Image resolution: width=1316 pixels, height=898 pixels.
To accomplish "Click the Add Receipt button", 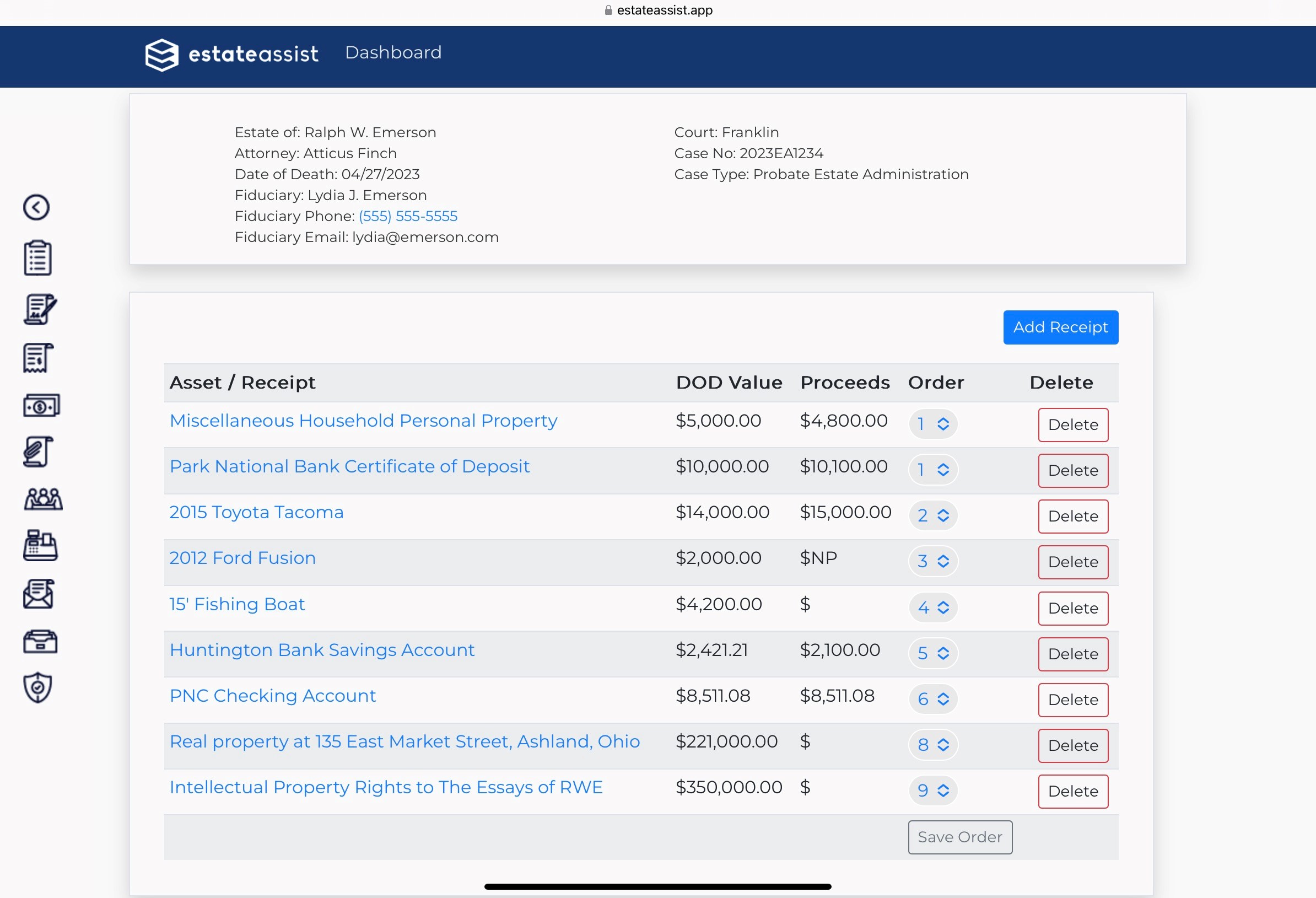I will click(1060, 327).
